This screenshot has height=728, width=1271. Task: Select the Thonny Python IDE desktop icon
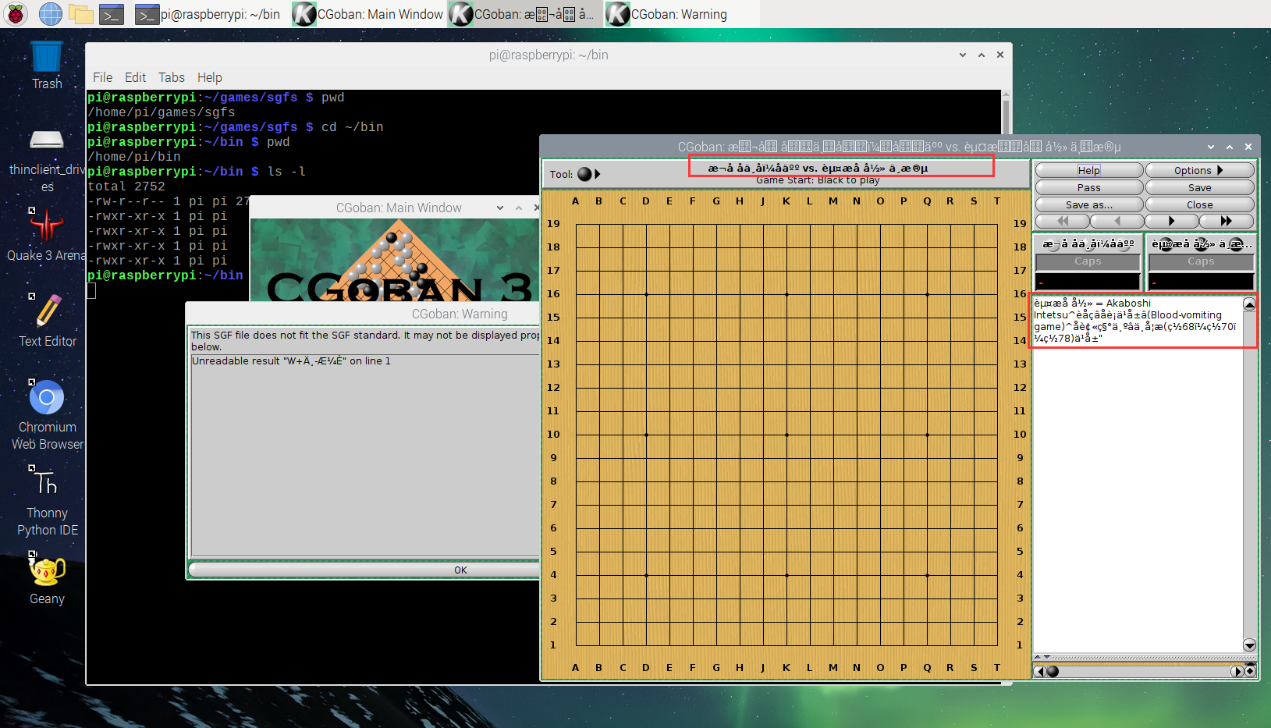(47, 502)
